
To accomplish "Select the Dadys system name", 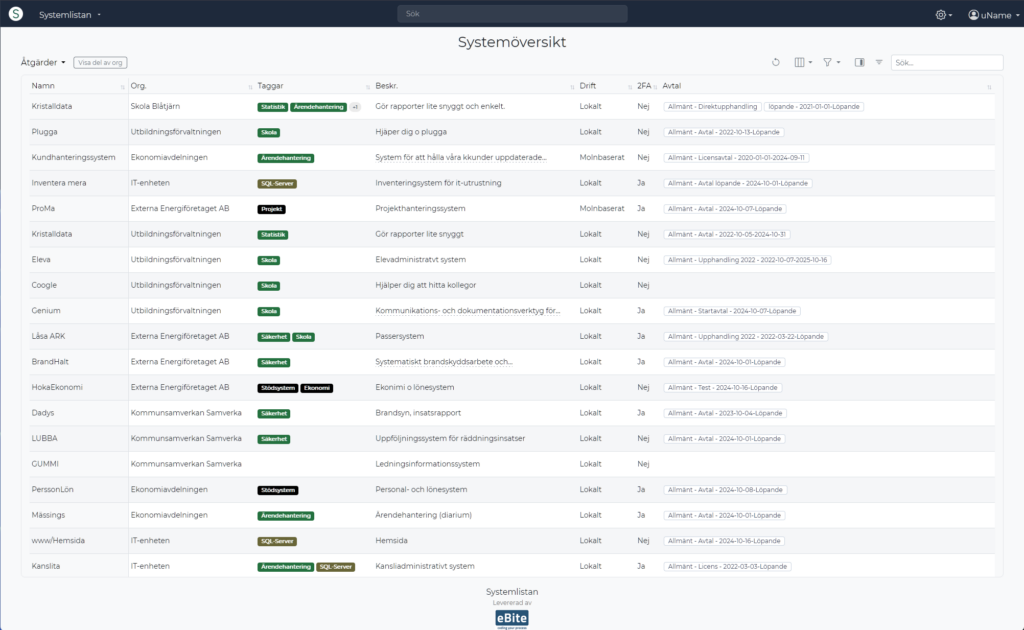I will 42,413.
